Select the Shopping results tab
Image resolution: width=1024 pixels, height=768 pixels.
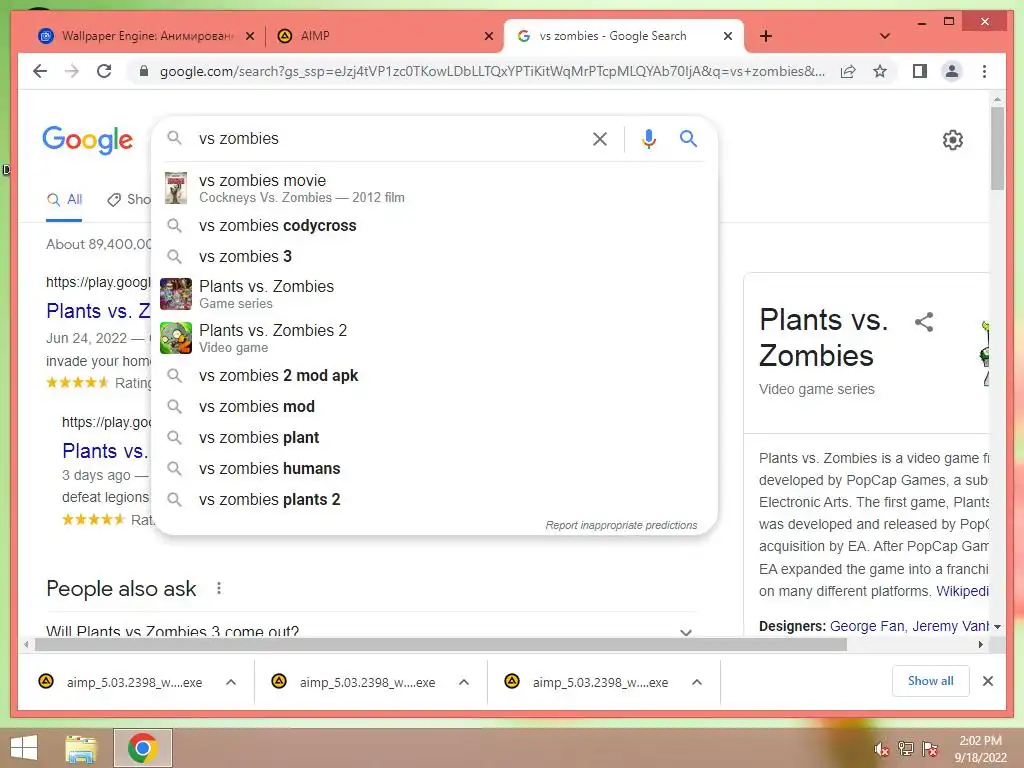point(129,200)
